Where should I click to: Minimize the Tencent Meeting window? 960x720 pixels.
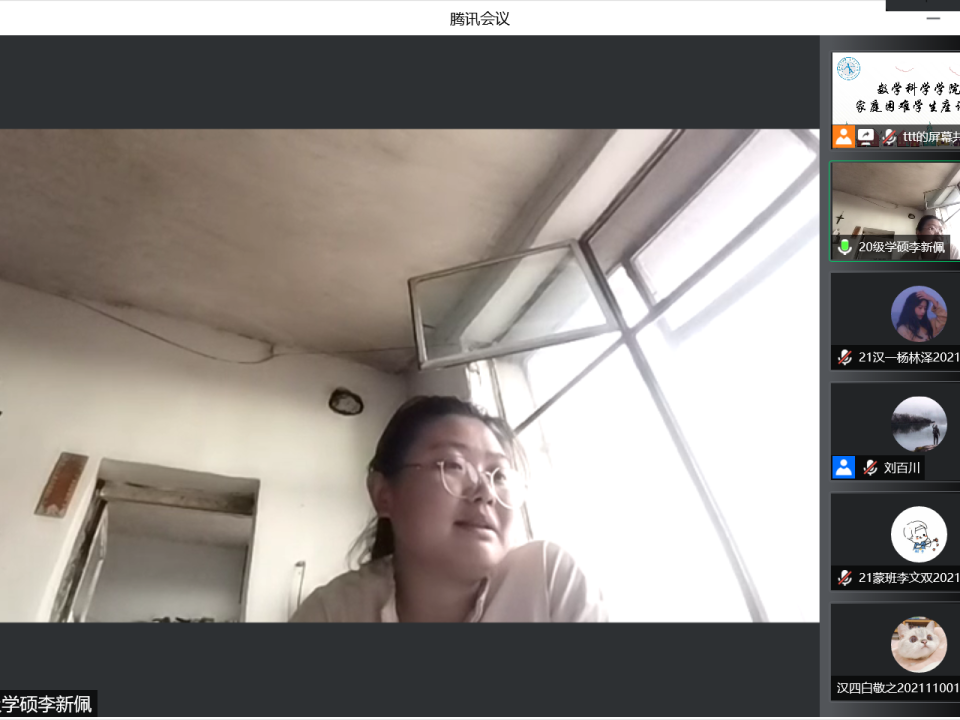pos(933,18)
